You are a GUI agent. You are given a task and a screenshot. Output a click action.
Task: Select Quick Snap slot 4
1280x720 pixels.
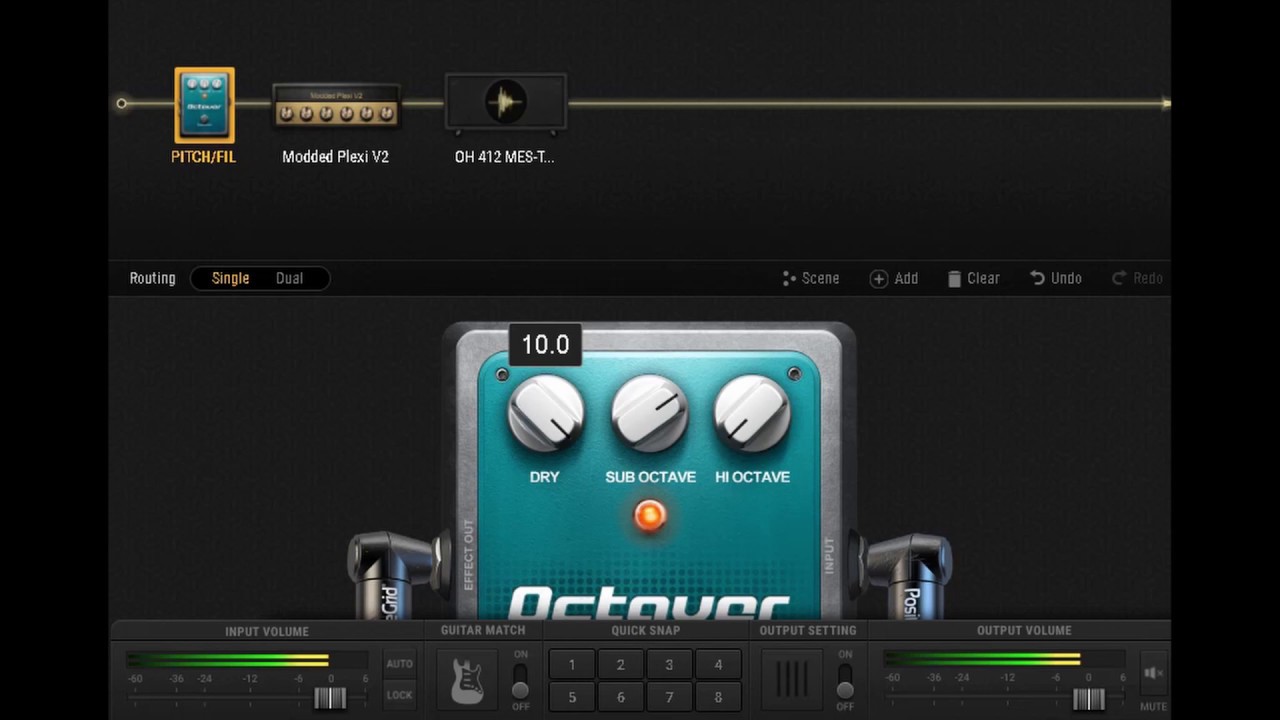click(x=718, y=665)
